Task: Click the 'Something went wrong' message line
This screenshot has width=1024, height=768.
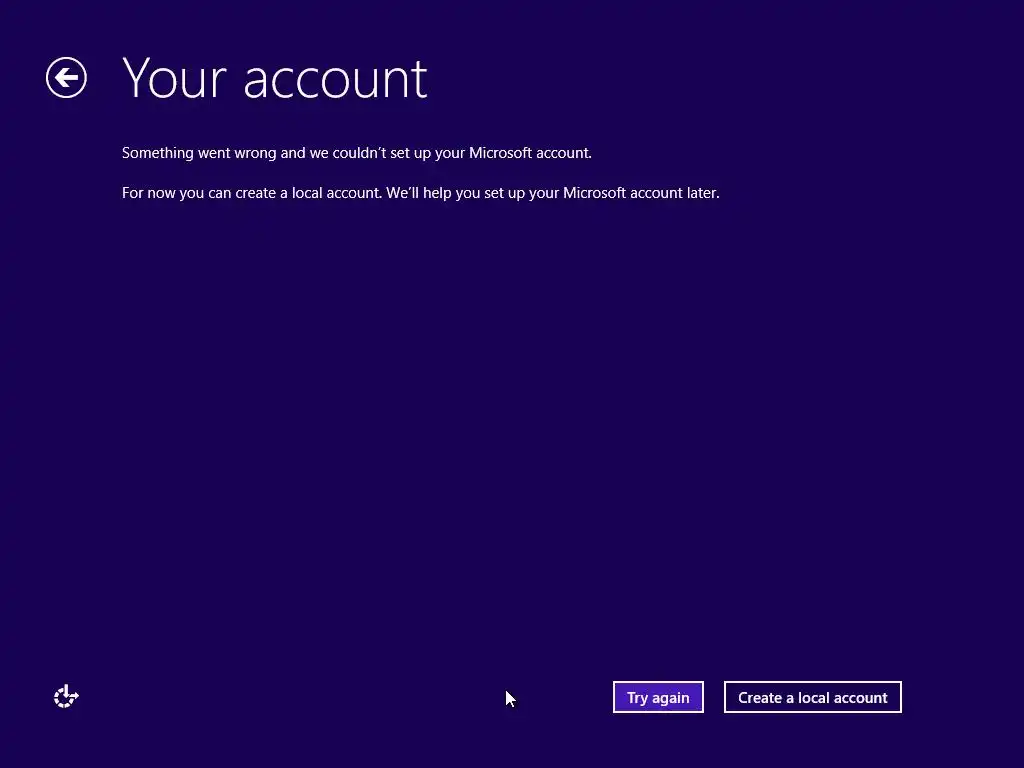Action: 357,153
